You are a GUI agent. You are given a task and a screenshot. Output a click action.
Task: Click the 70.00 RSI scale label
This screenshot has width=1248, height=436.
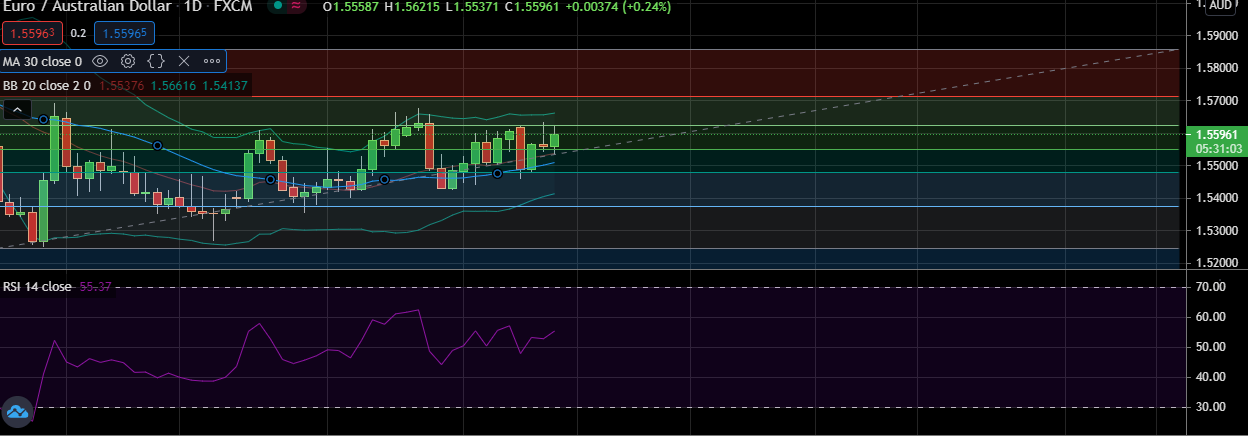click(x=1210, y=287)
